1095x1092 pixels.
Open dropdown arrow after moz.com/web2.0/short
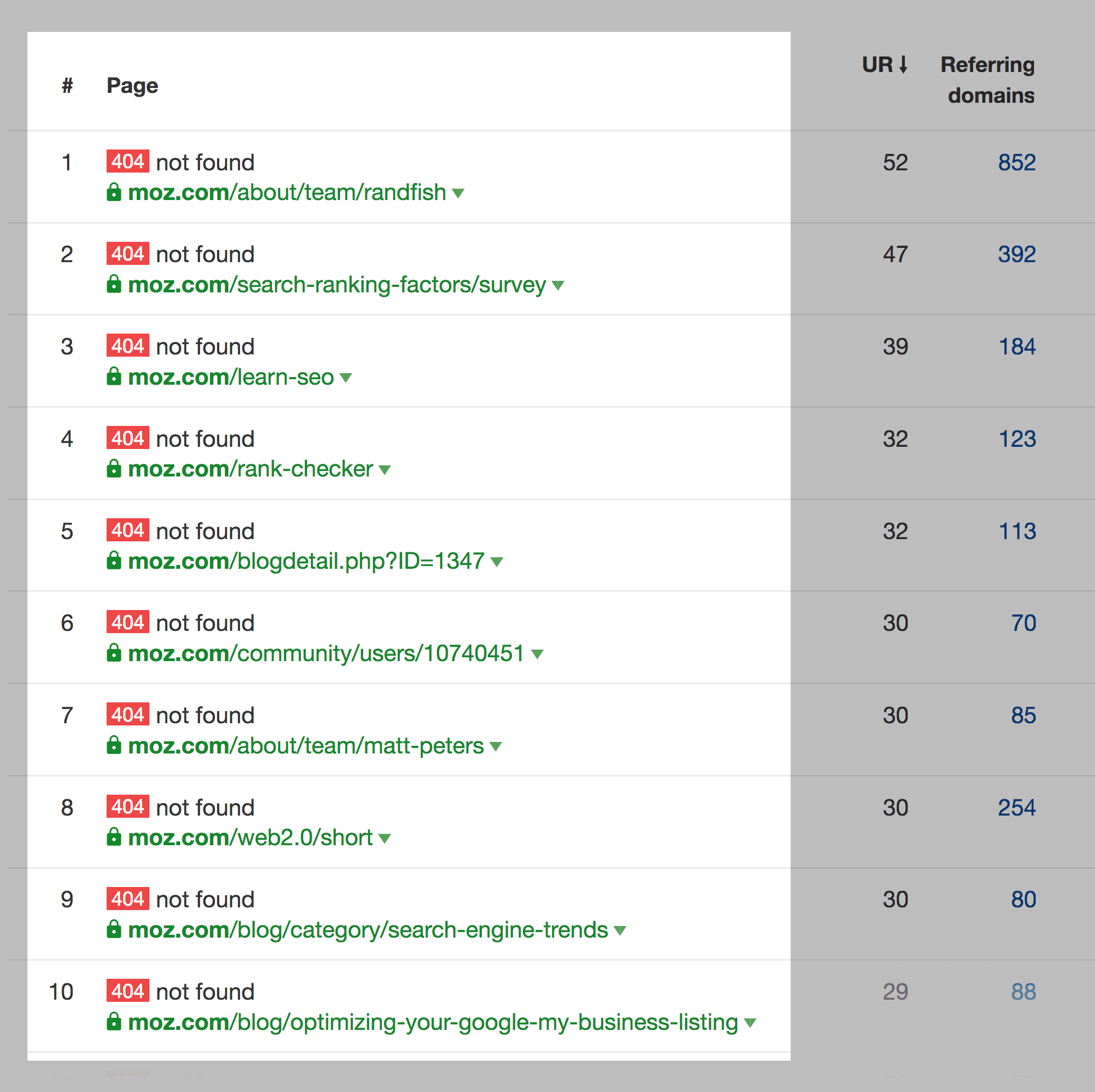(385, 839)
